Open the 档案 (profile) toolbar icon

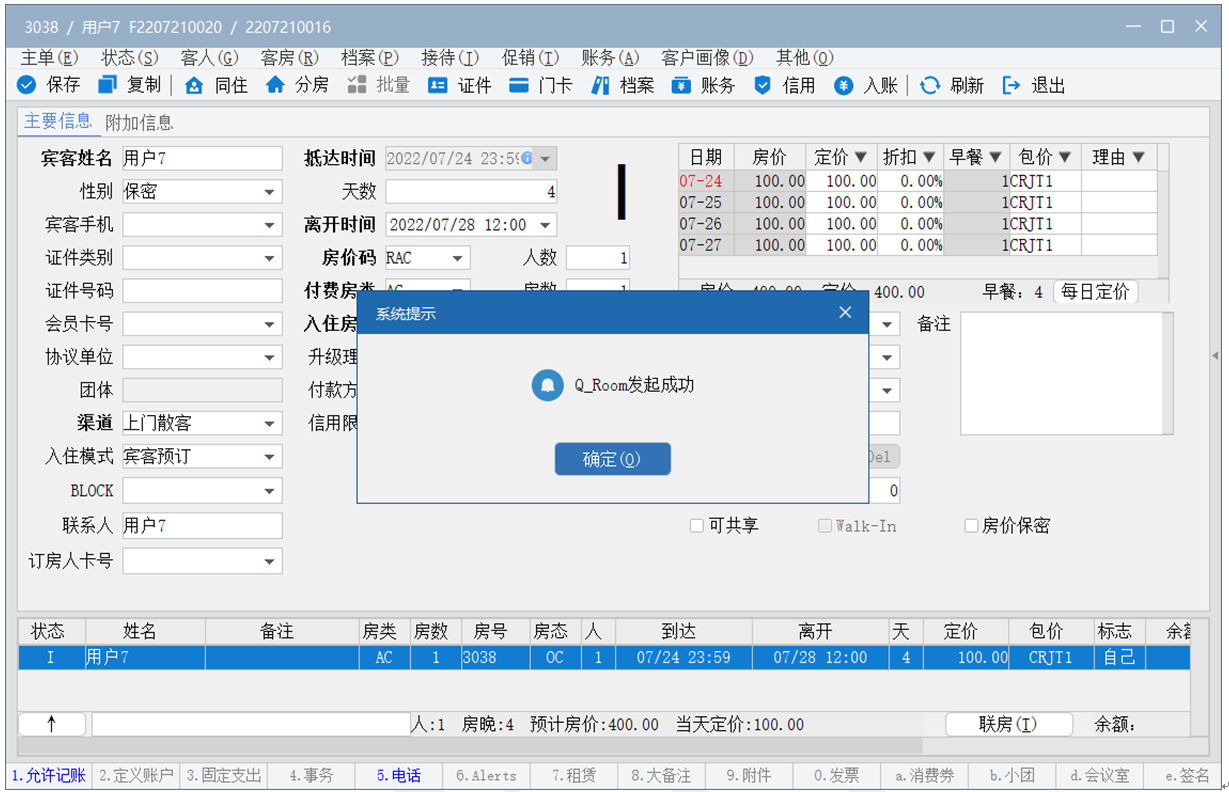point(600,86)
